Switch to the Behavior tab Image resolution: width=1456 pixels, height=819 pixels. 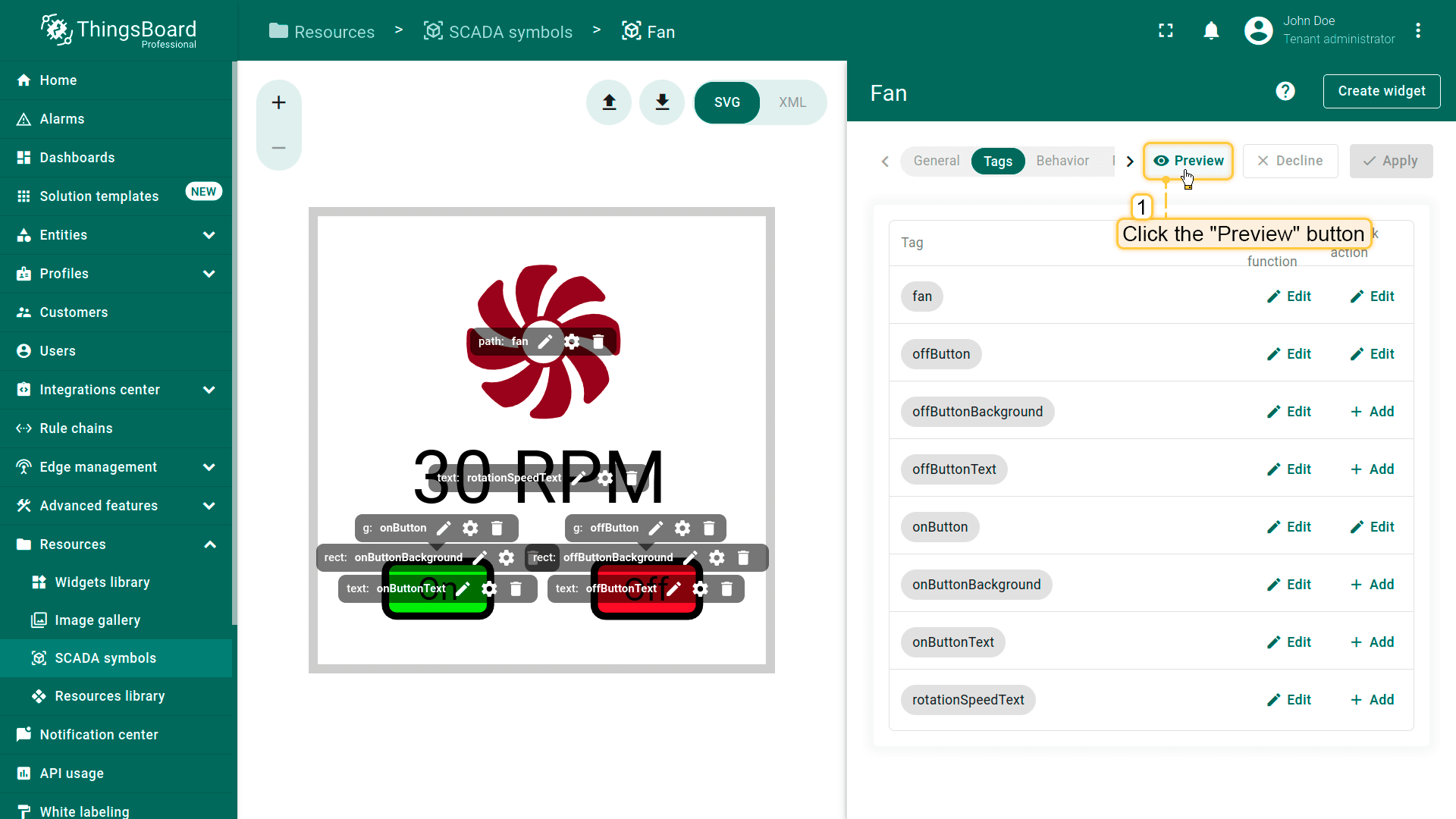[x=1062, y=161]
